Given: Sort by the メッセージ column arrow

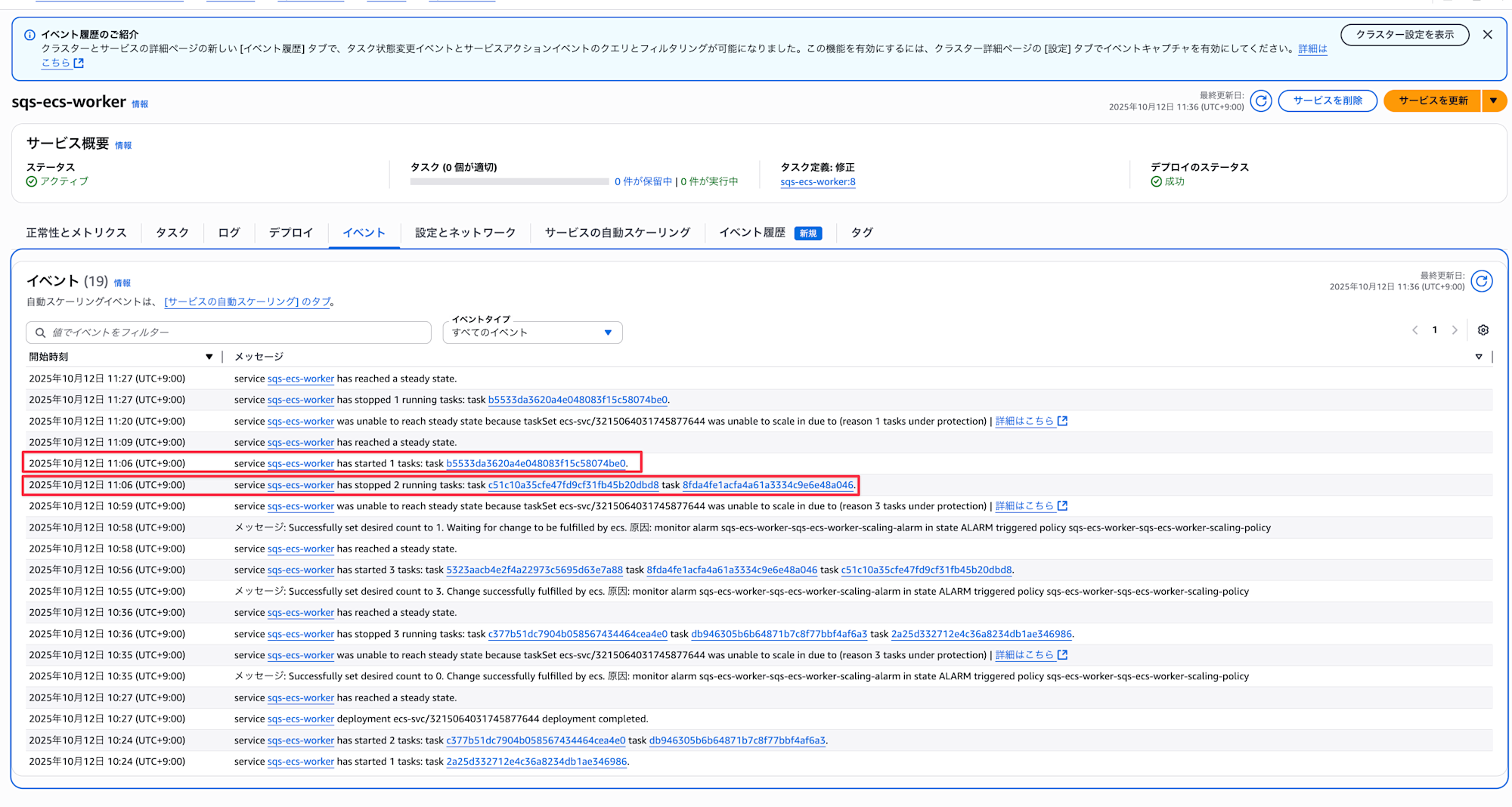Looking at the screenshot, I should click(x=1478, y=357).
